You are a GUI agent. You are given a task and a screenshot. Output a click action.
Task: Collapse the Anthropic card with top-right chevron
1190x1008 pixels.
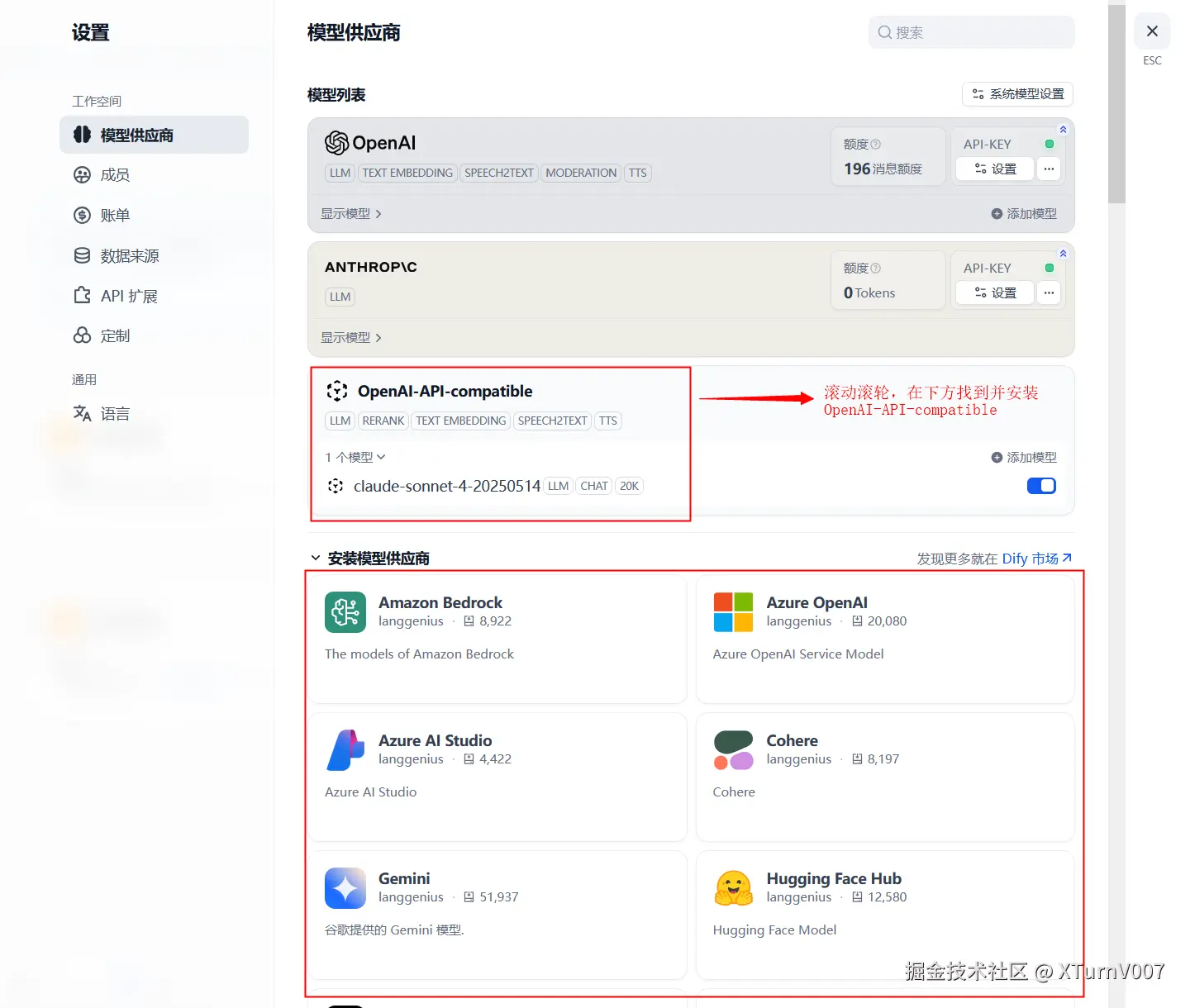click(x=1064, y=254)
